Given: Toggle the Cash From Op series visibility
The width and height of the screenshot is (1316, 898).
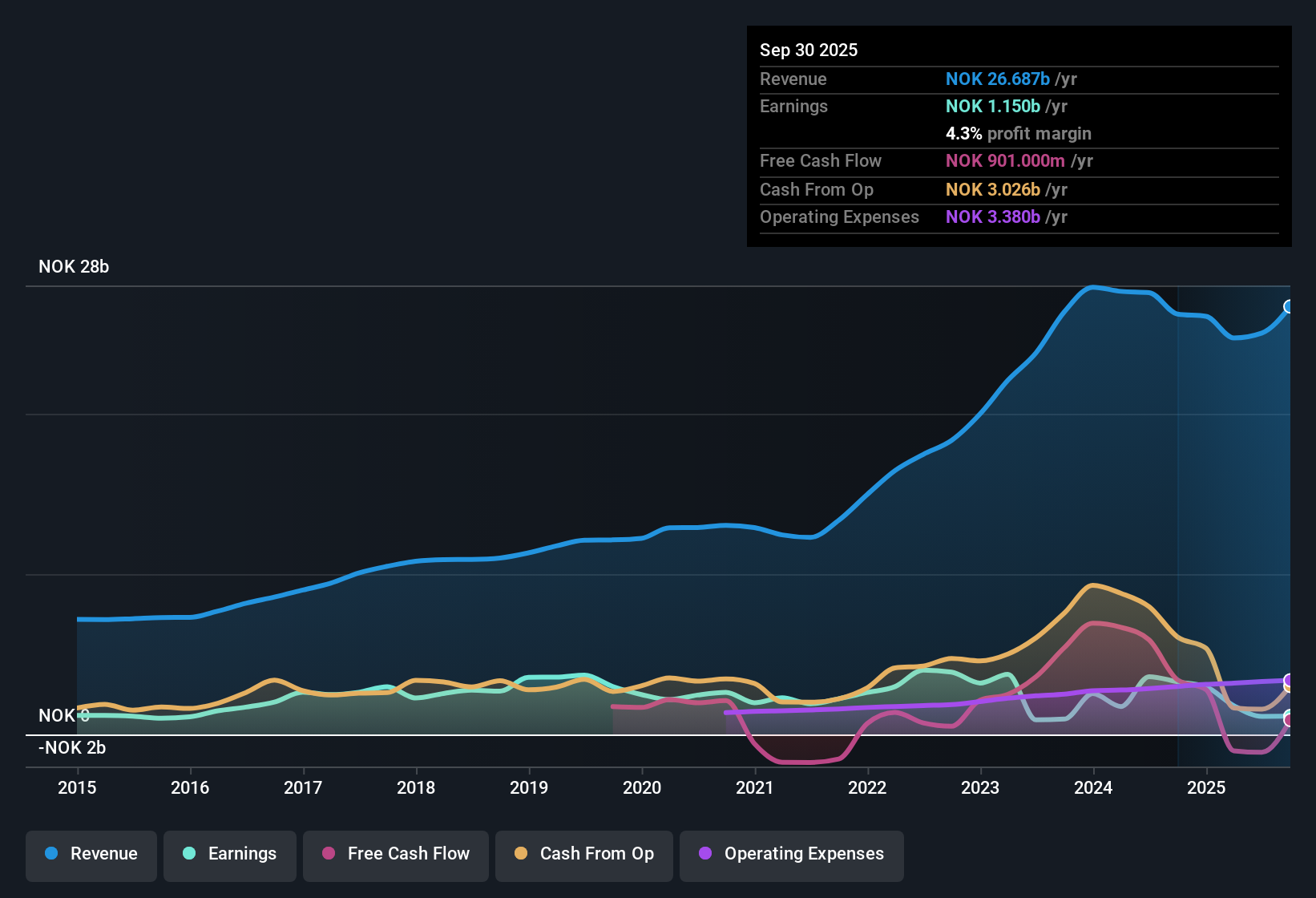Looking at the screenshot, I should pyautogui.click(x=583, y=854).
